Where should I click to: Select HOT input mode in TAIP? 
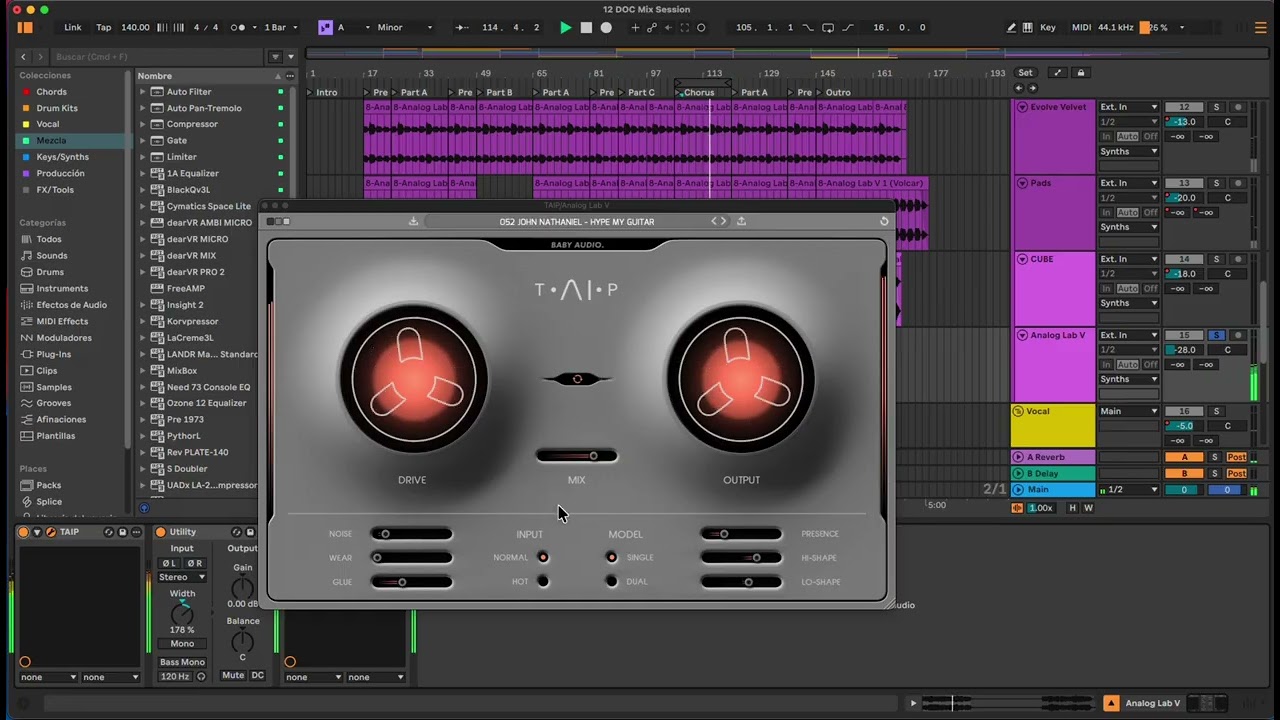543,581
